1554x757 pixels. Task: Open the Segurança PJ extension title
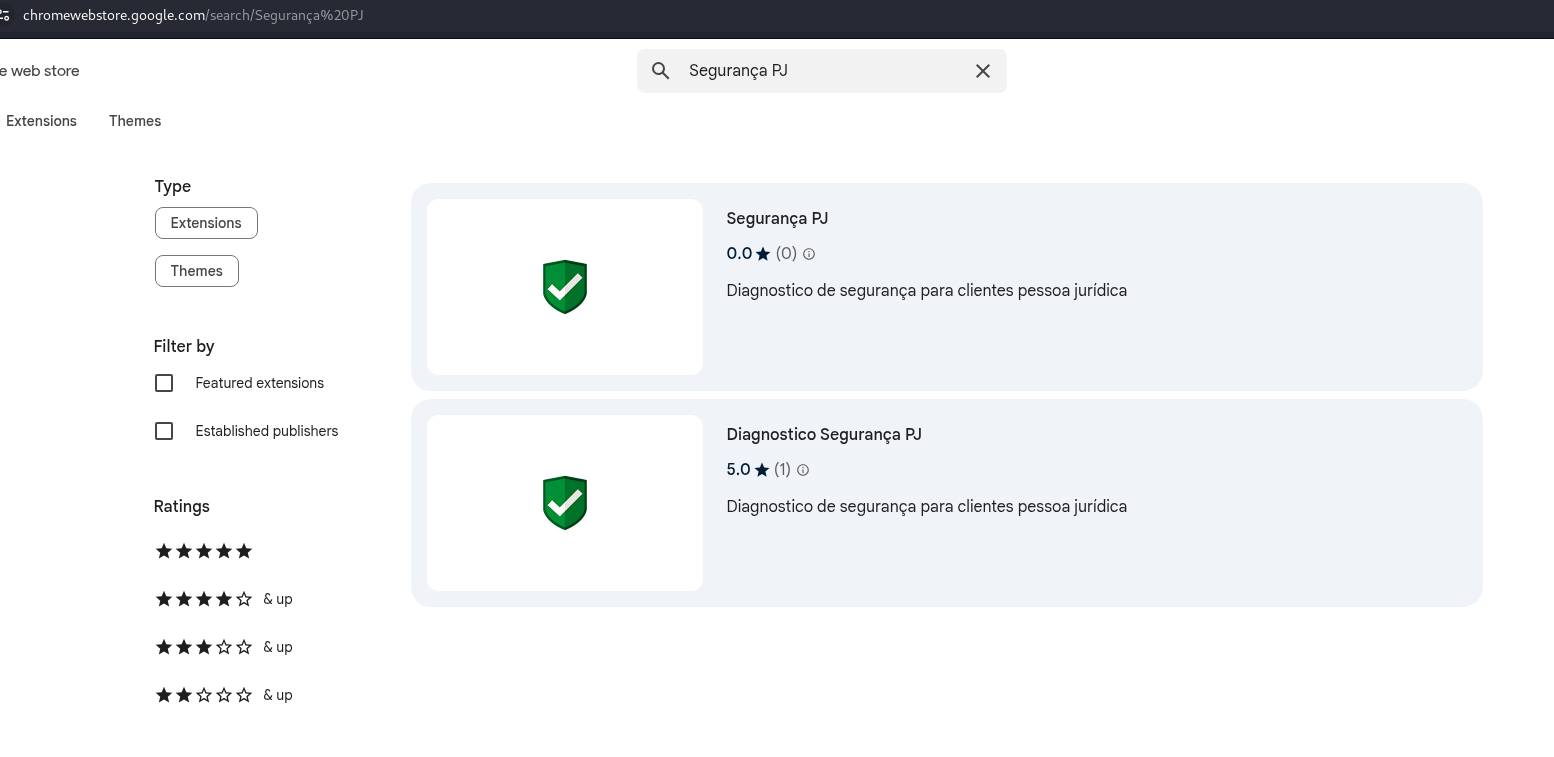[777, 219]
